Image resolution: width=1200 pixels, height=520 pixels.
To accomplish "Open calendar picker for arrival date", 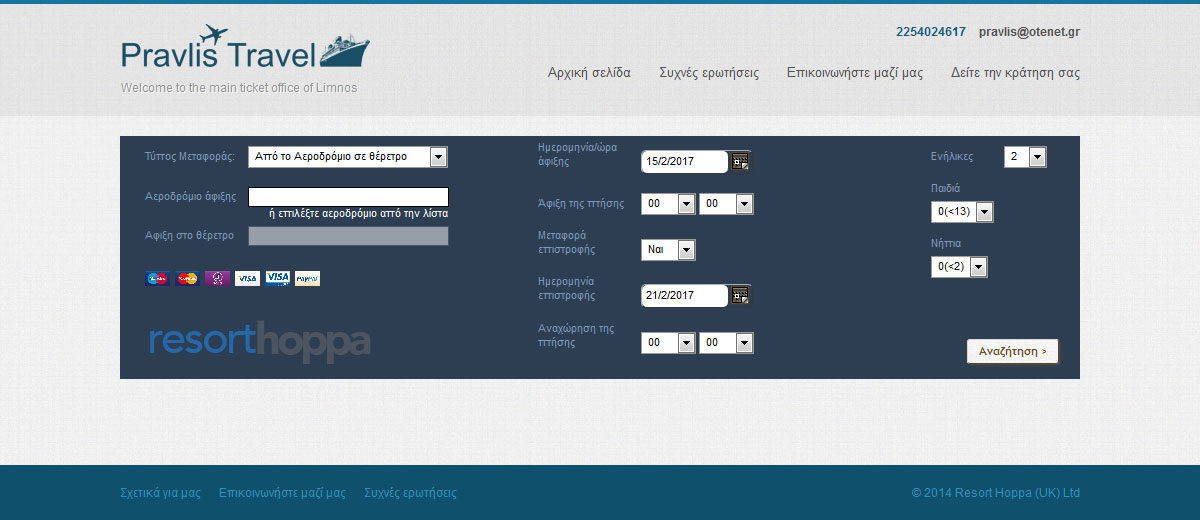I will point(740,161).
